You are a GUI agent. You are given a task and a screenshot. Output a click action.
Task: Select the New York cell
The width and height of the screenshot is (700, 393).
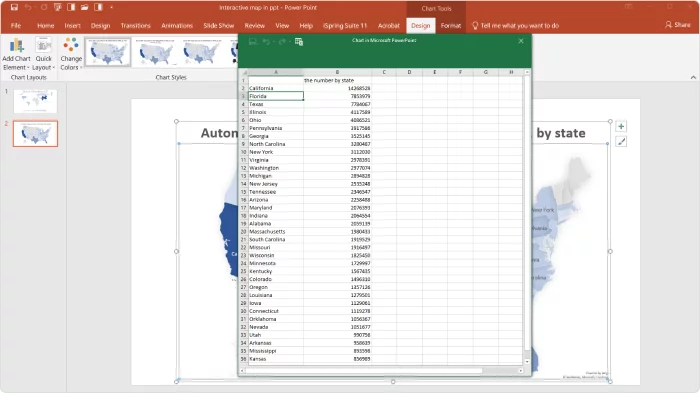tap(276, 152)
